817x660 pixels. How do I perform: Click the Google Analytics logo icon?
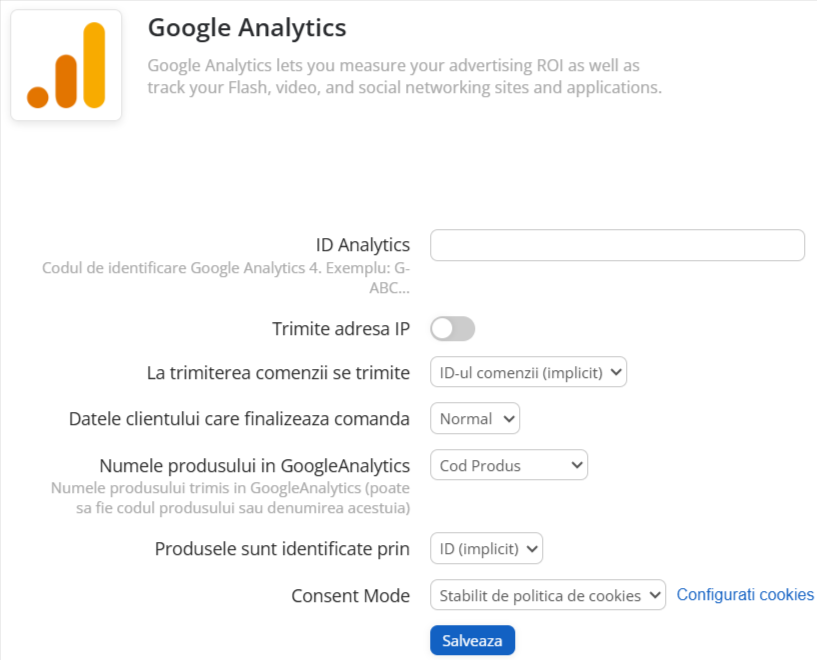pos(65,63)
